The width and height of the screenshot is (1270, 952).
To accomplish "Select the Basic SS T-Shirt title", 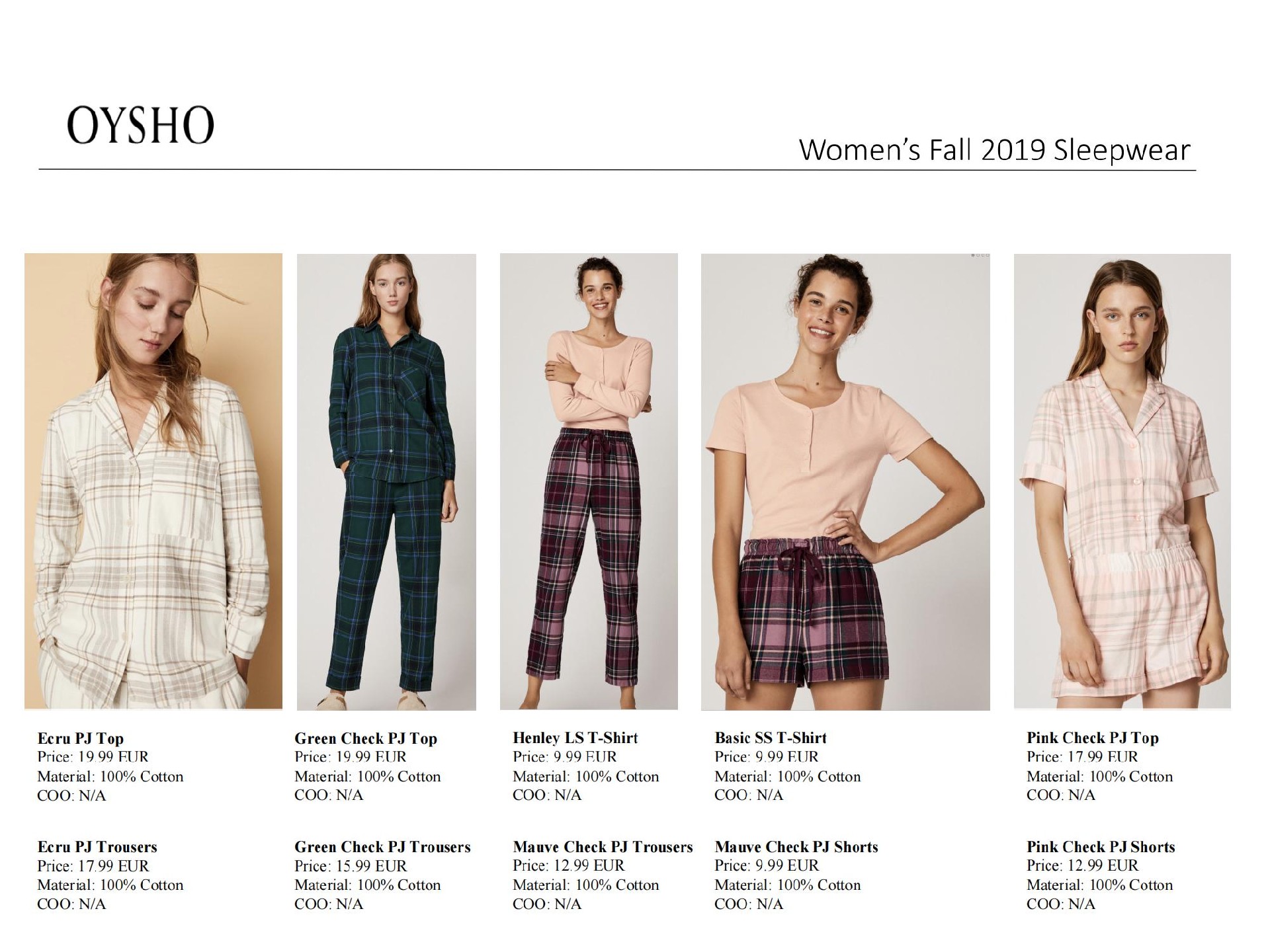I will click(771, 738).
